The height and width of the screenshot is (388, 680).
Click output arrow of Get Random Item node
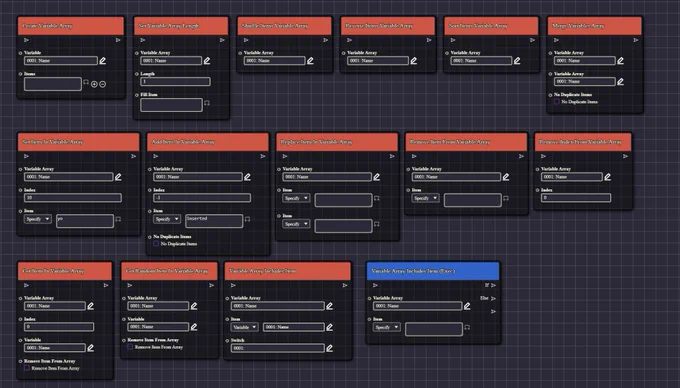pyautogui.click(x=212, y=285)
